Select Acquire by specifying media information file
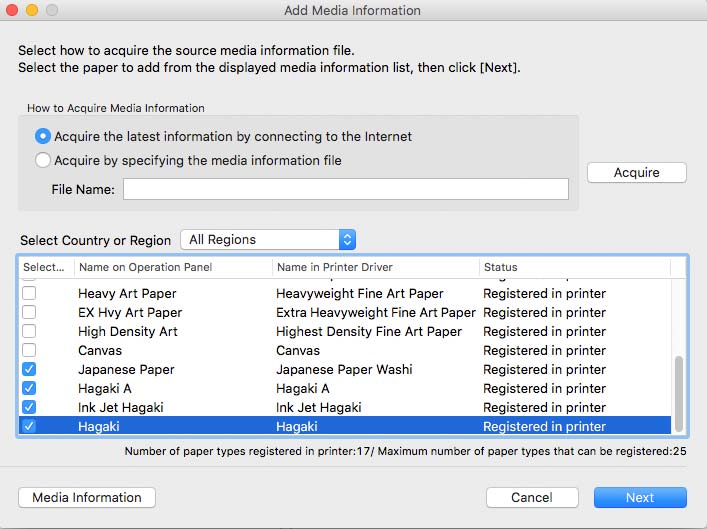This screenshot has height=529, width=707. [43, 160]
